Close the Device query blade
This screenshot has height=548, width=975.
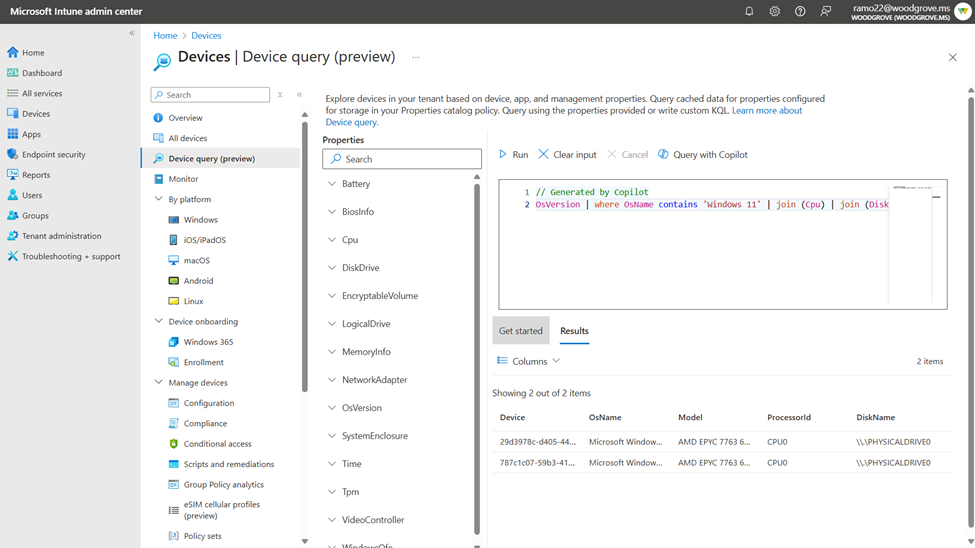point(953,57)
